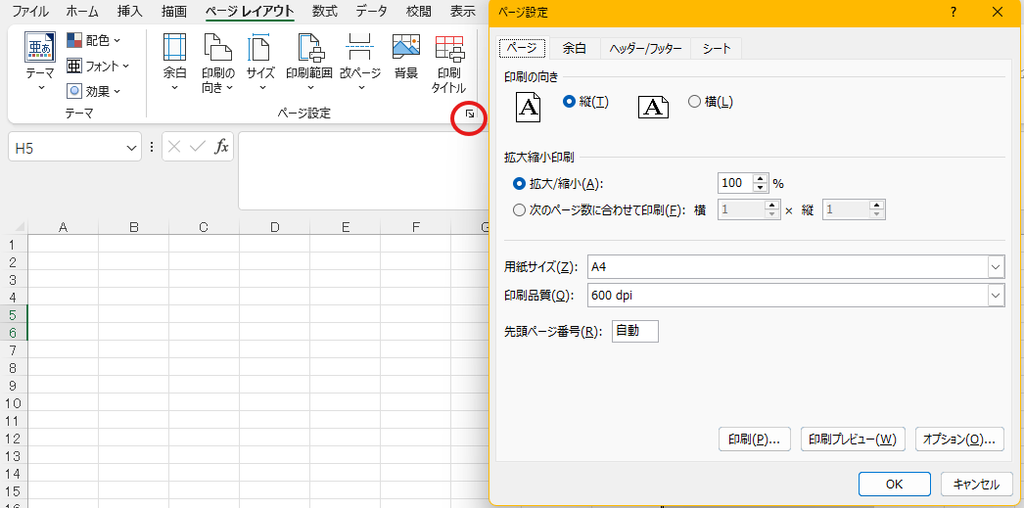Image resolution: width=1024 pixels, height=508 pixels.
Task: Select column A header
Action: 63,227
